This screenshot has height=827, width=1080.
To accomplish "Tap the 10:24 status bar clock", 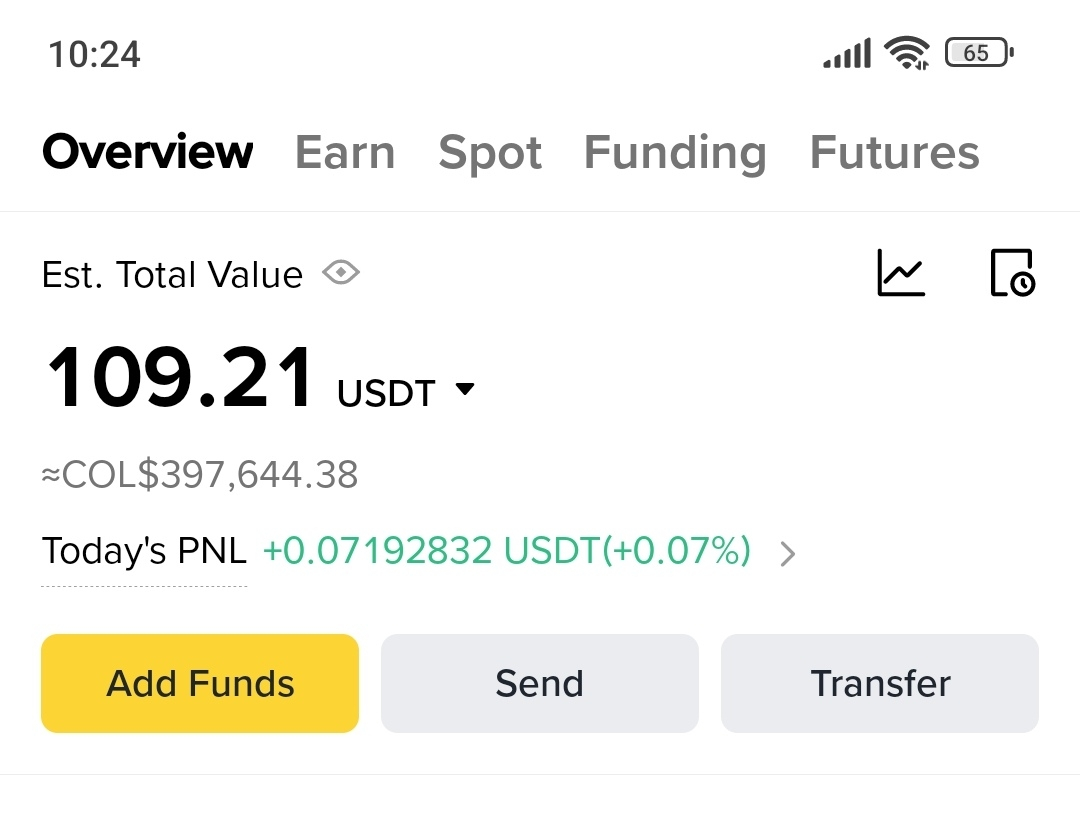I will tap(95, 54).
